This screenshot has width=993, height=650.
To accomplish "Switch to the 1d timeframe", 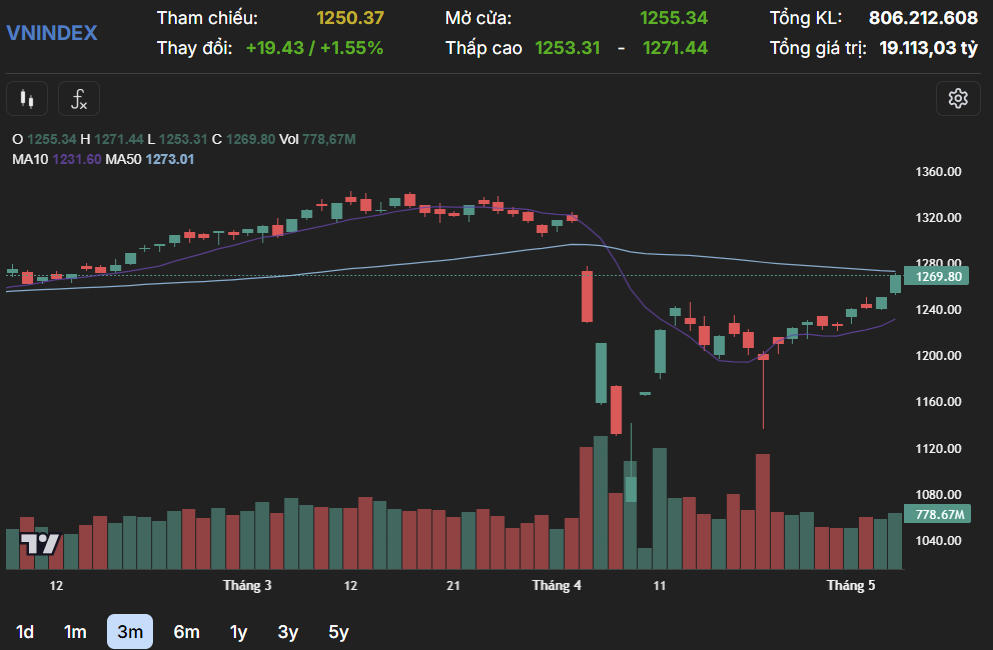I will [25, 632].
